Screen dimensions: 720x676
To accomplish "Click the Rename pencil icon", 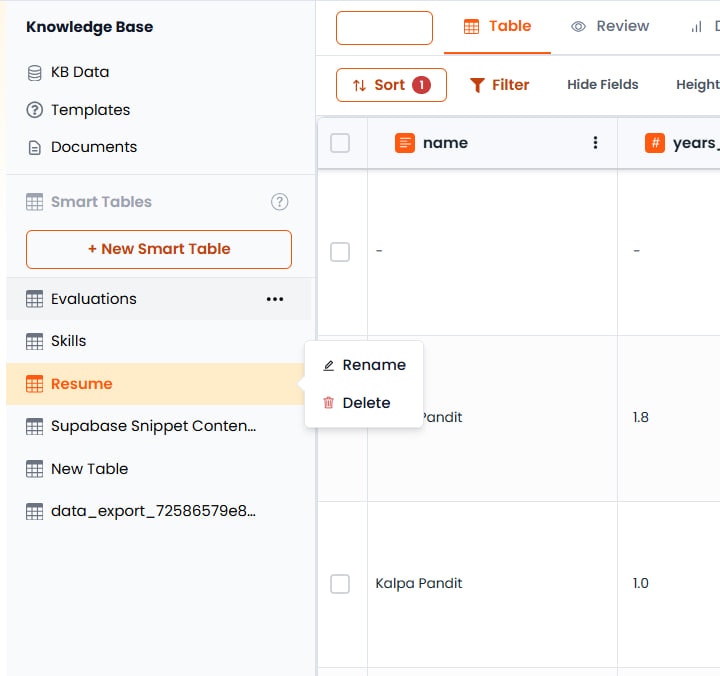I will coord(329,366).
